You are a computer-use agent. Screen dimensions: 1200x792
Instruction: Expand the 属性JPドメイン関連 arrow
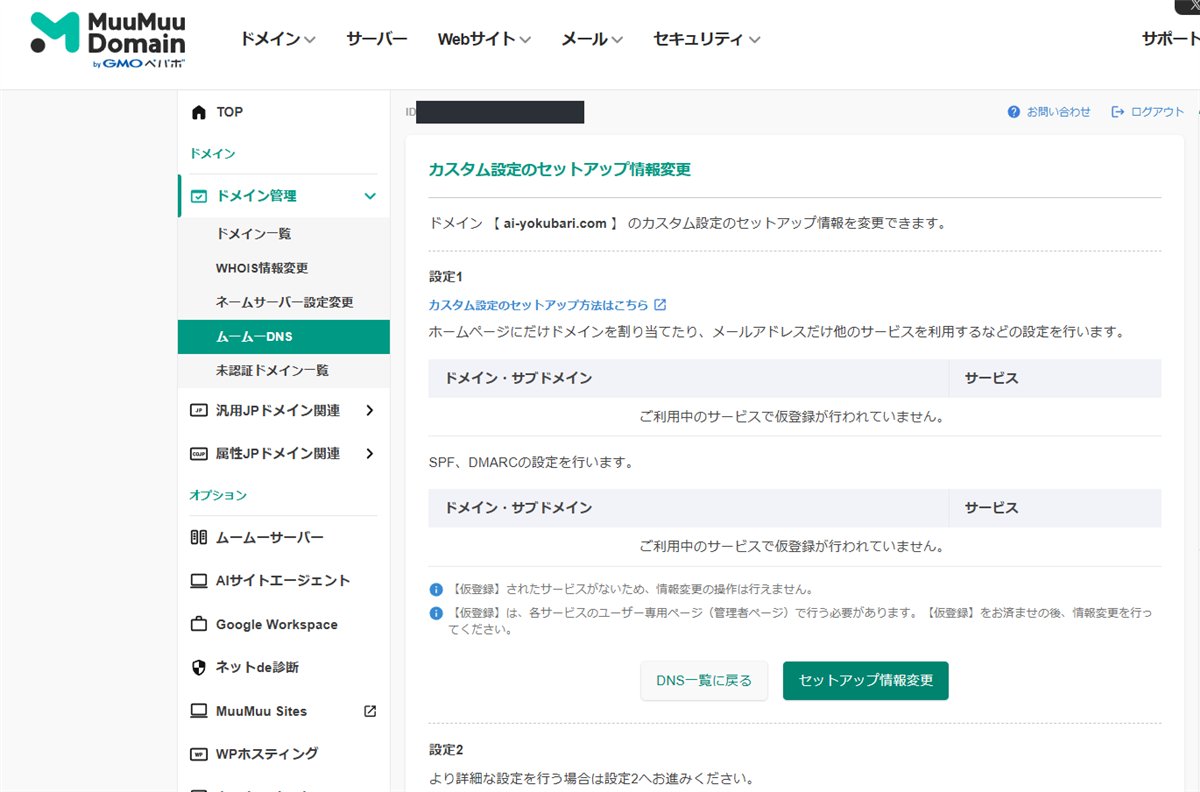point(370,453)
